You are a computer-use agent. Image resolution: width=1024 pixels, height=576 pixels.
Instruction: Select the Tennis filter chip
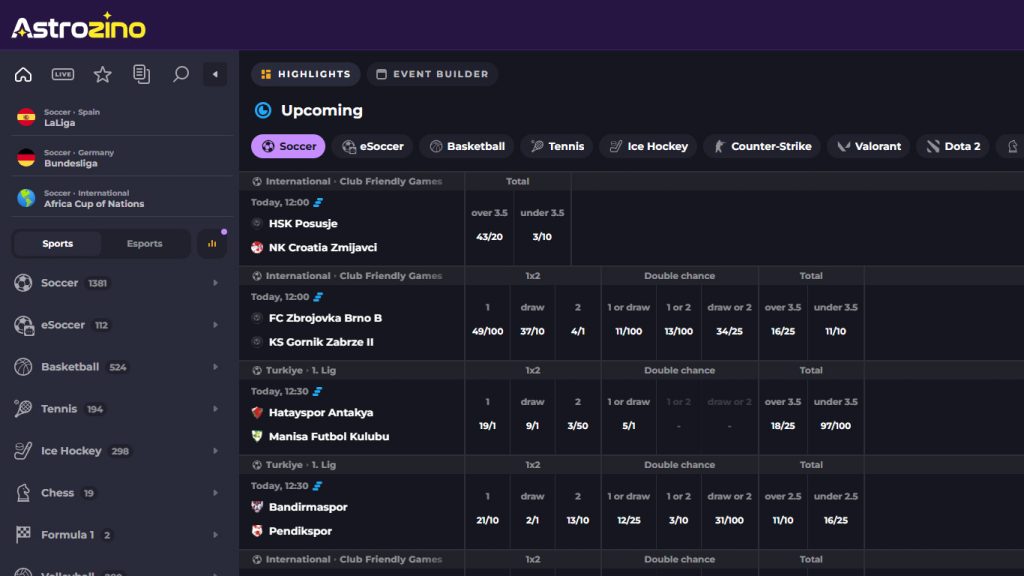[x=557, y=146]
